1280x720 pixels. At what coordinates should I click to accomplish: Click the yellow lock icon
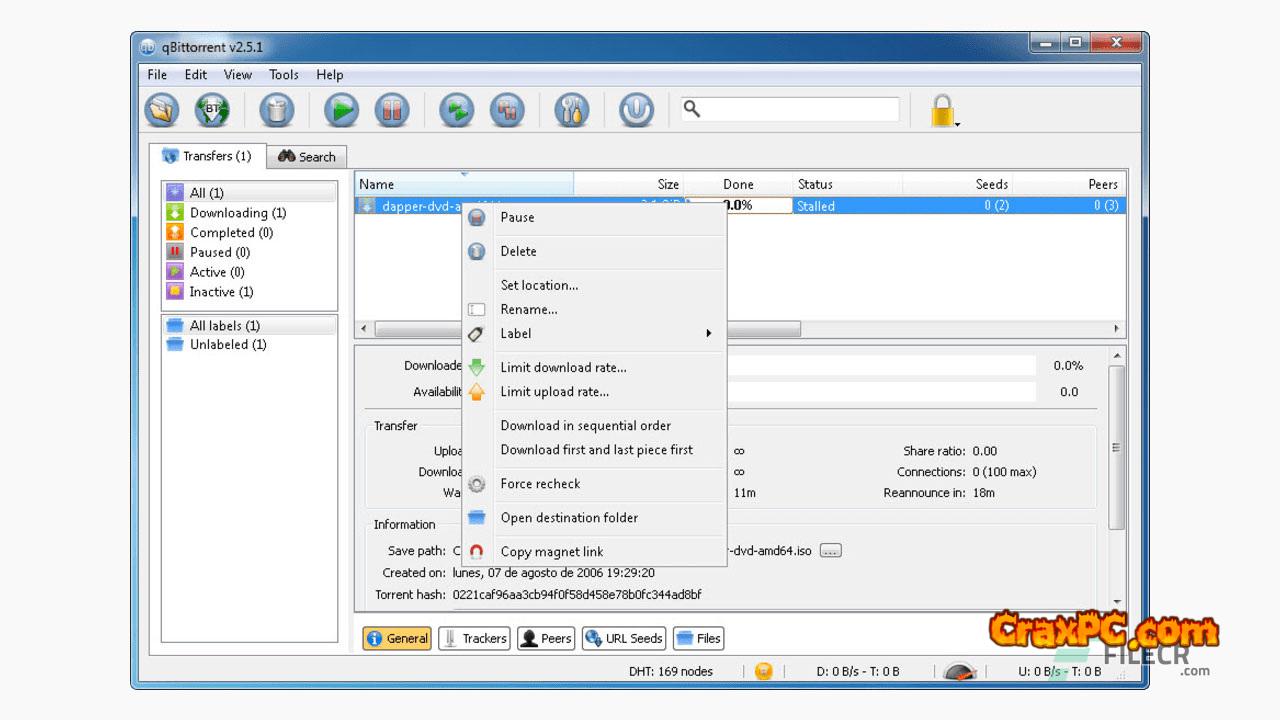tap(942, 110)
